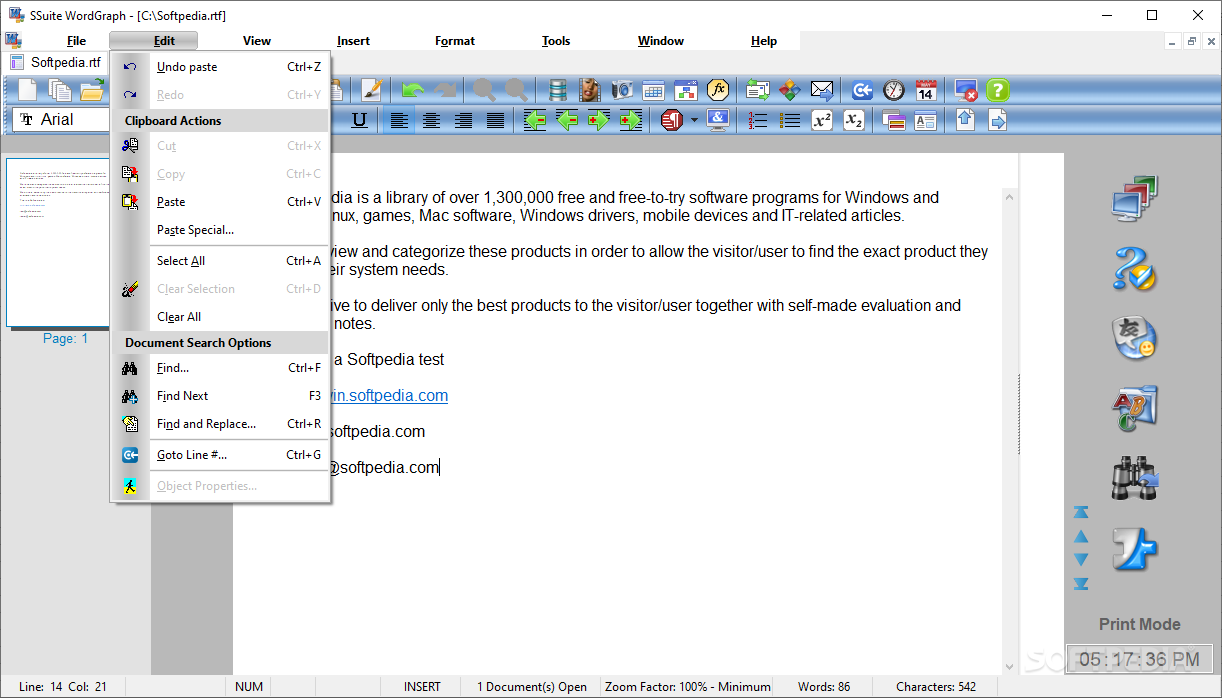Screen dimensions: 1222x698
Task: Select the Softpedia.rtf document tab
Action: click(x=58, y=62)
